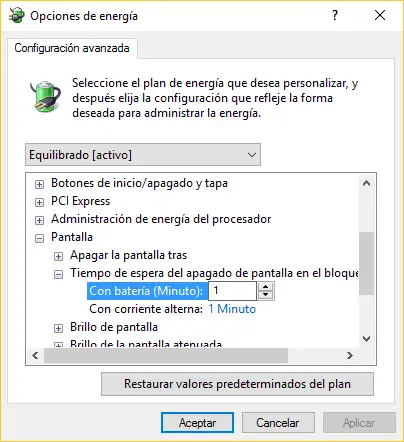Collapse Tiempo de espera del apagado node
Viewport: 404px width, 442px height.
point(58,274)
